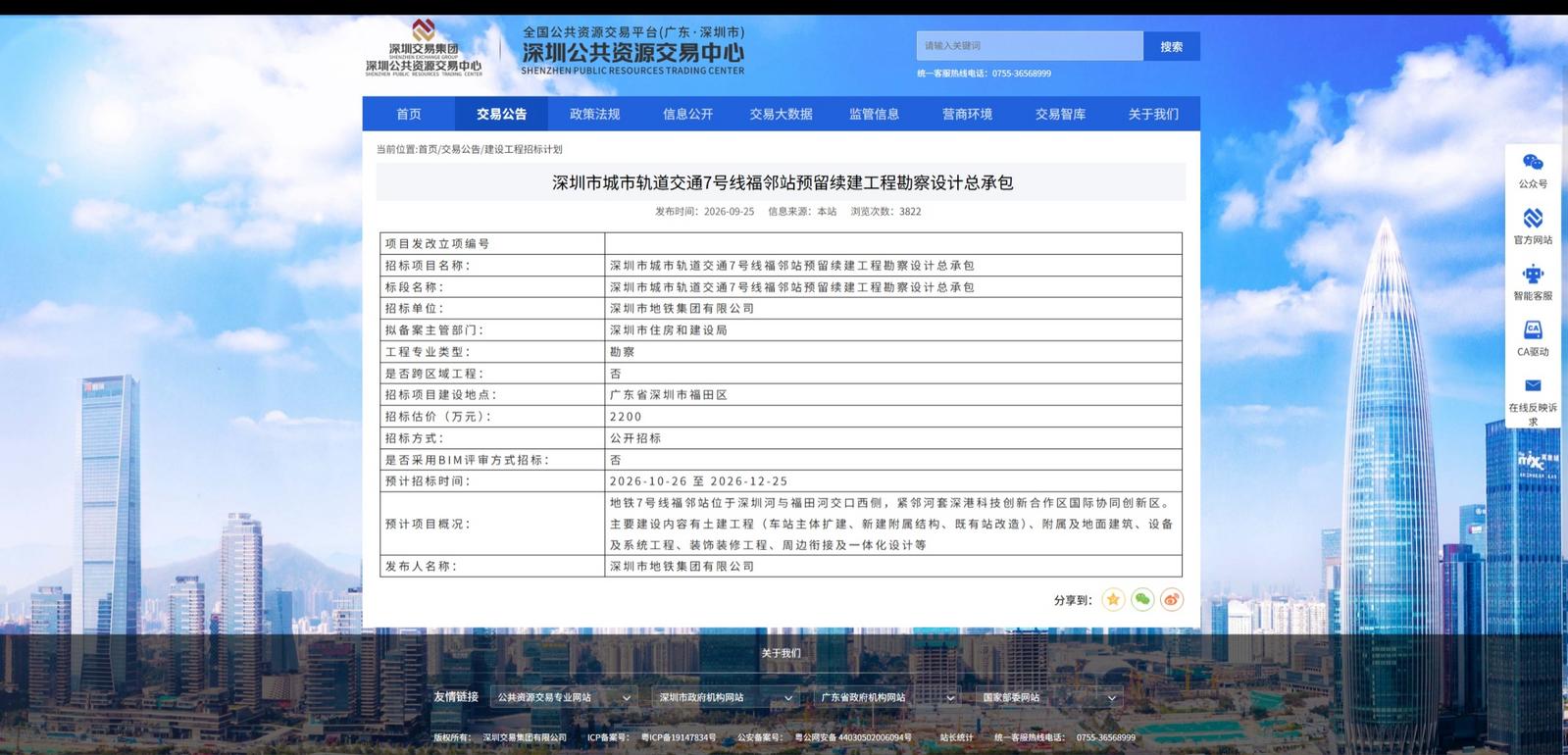
Task: Select the 交易公告 navigation tab
Action: point(502,114)
